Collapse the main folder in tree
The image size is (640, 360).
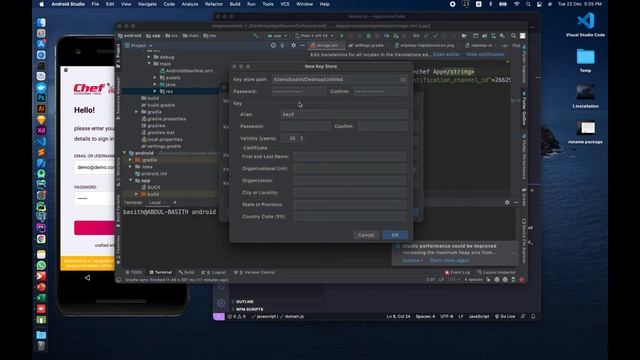[149, 64]
